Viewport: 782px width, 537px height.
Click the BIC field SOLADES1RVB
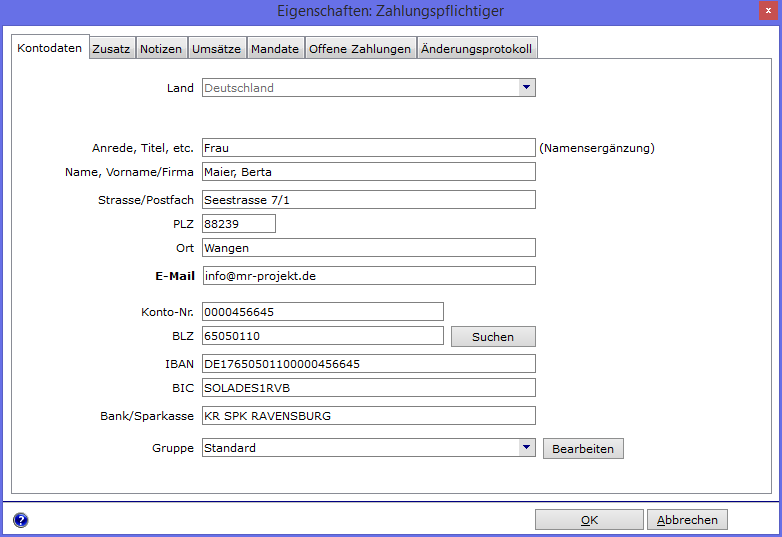[x=369, y=387]
